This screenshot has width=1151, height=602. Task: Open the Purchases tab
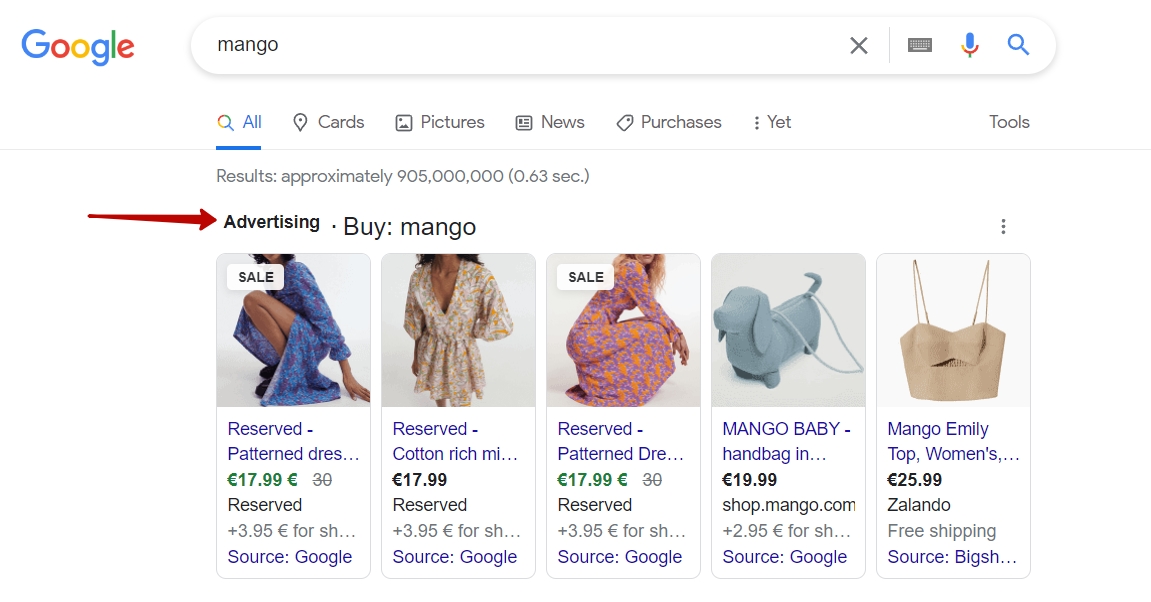668,122
